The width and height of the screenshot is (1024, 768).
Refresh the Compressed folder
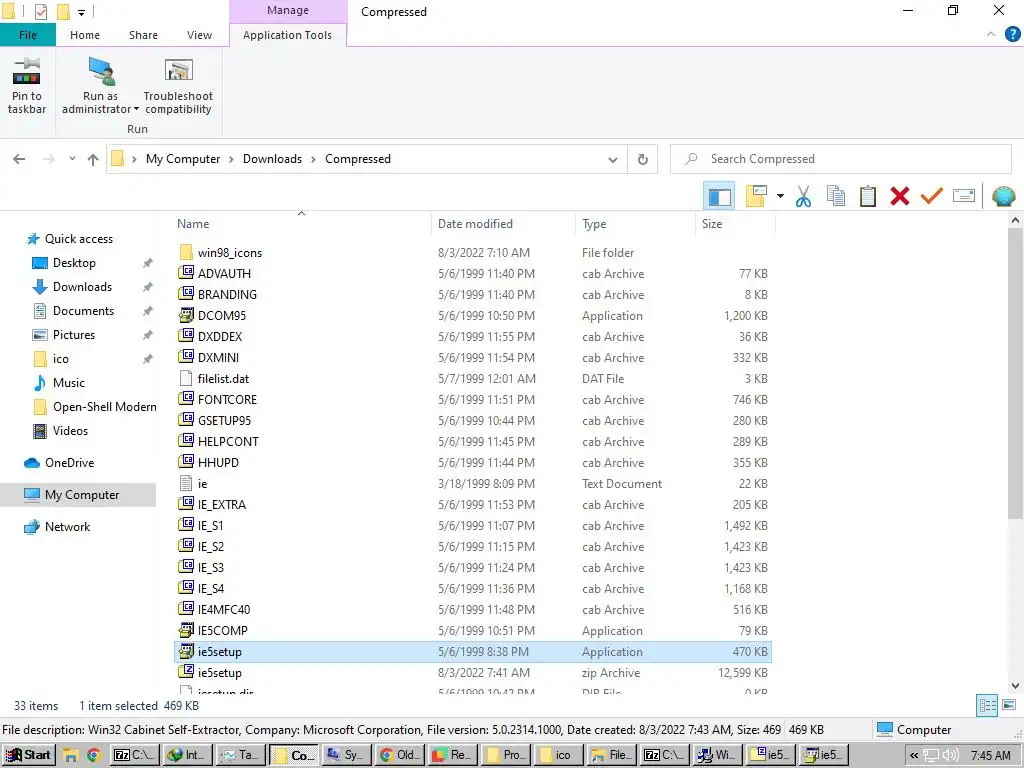pyautogui.click(x=643, y=159)
